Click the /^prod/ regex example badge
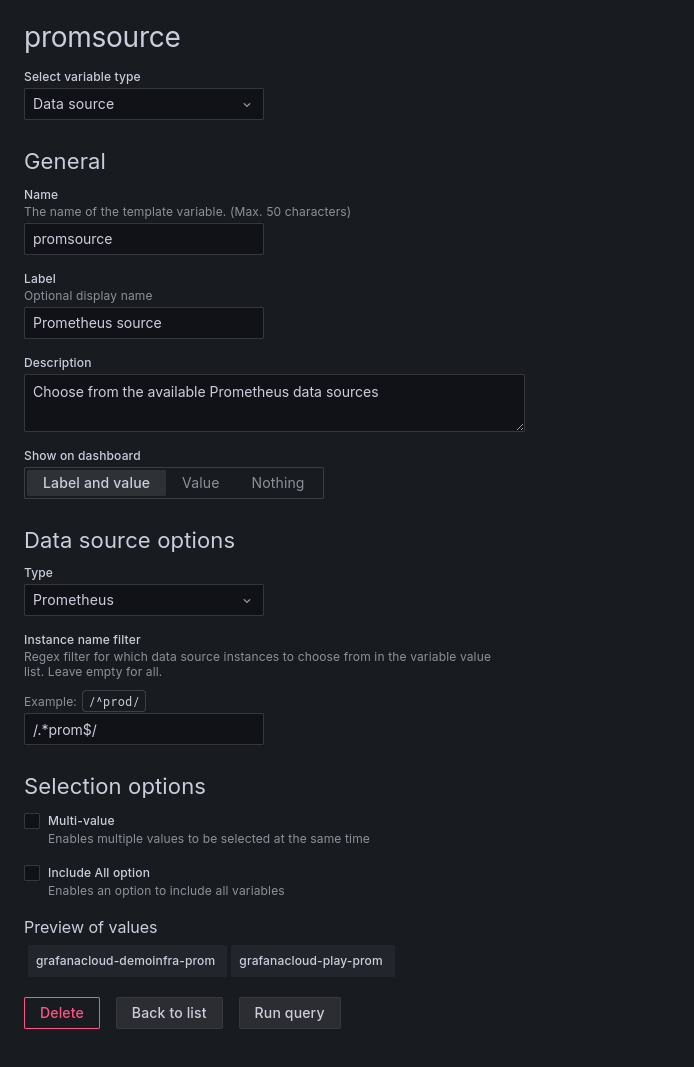The image size is (694, 1067). pyautogui.click(x=114, y=701)
